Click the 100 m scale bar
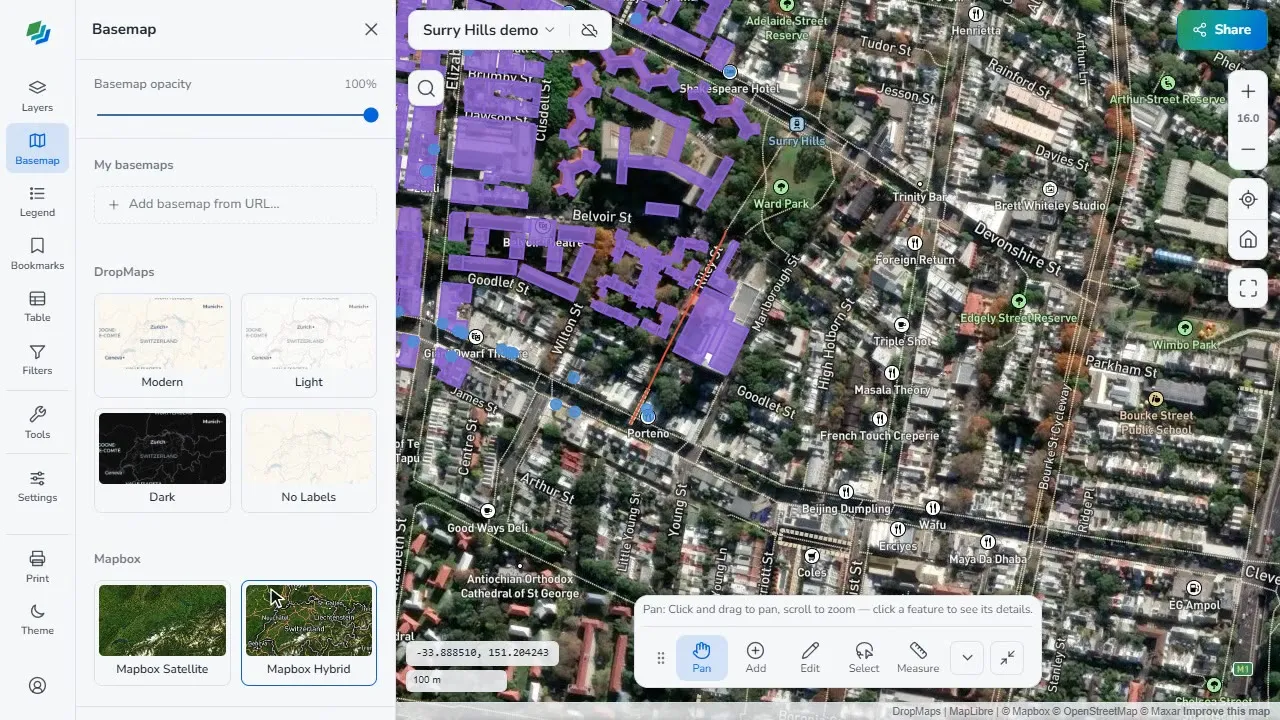1280x720 pixels. point(456,680)
